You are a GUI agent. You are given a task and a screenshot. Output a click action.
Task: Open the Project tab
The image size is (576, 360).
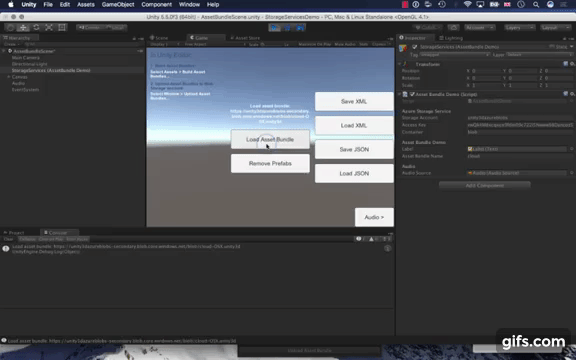click(14, 233)
